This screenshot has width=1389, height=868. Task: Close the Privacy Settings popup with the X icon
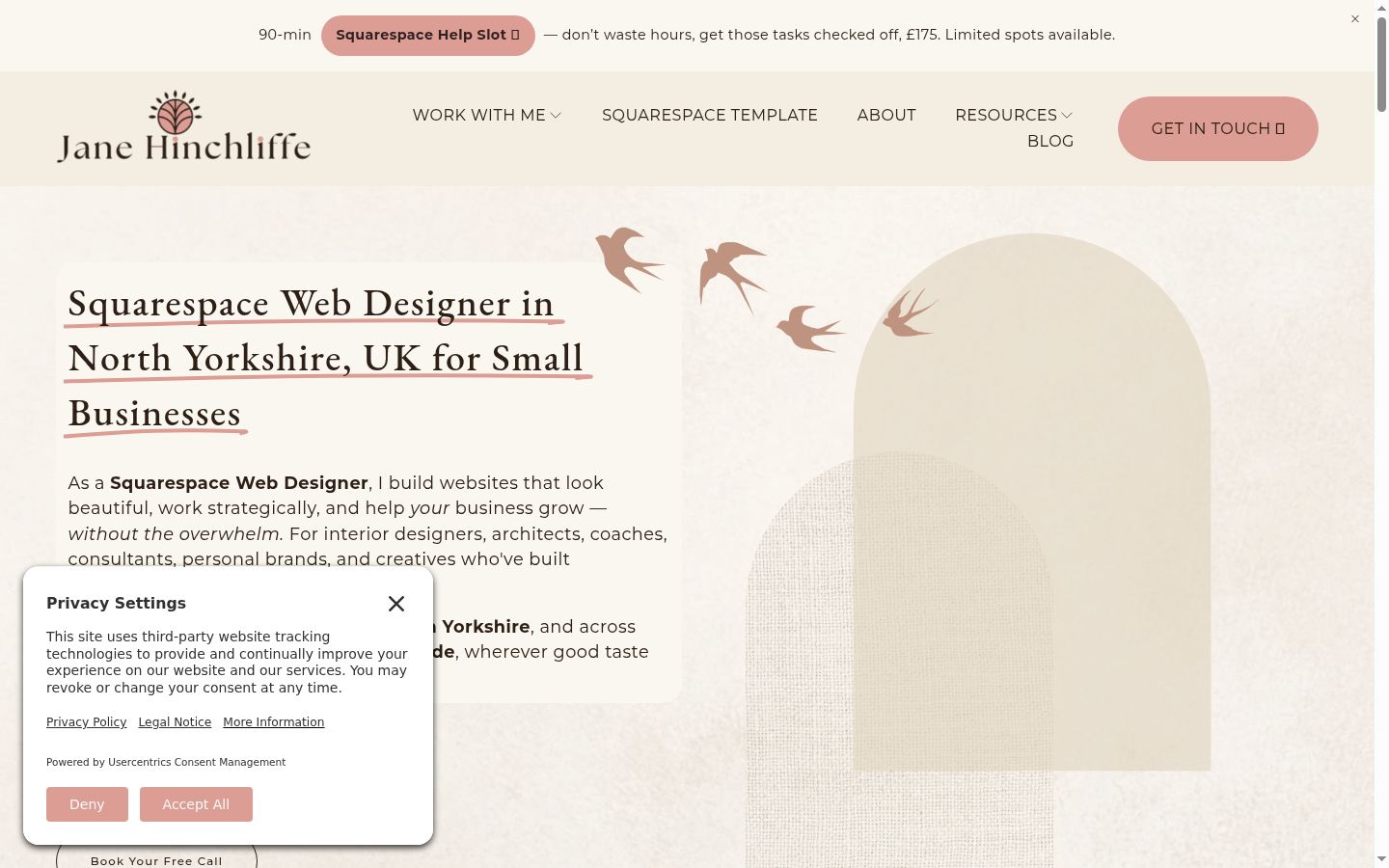pos(396,604)
